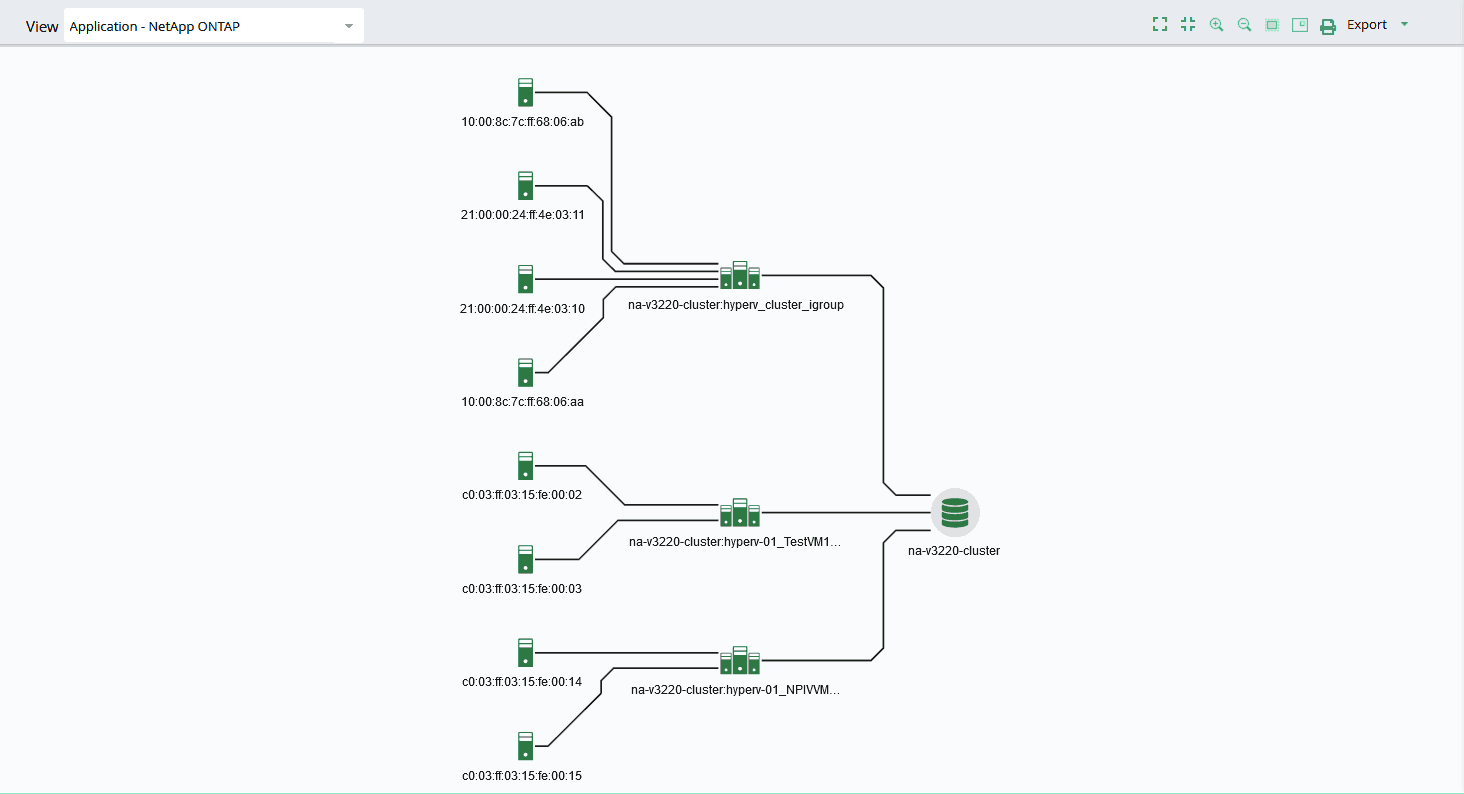1464x794 pixels.
Task: Zoom out of the topology map
Action: 1244,25
